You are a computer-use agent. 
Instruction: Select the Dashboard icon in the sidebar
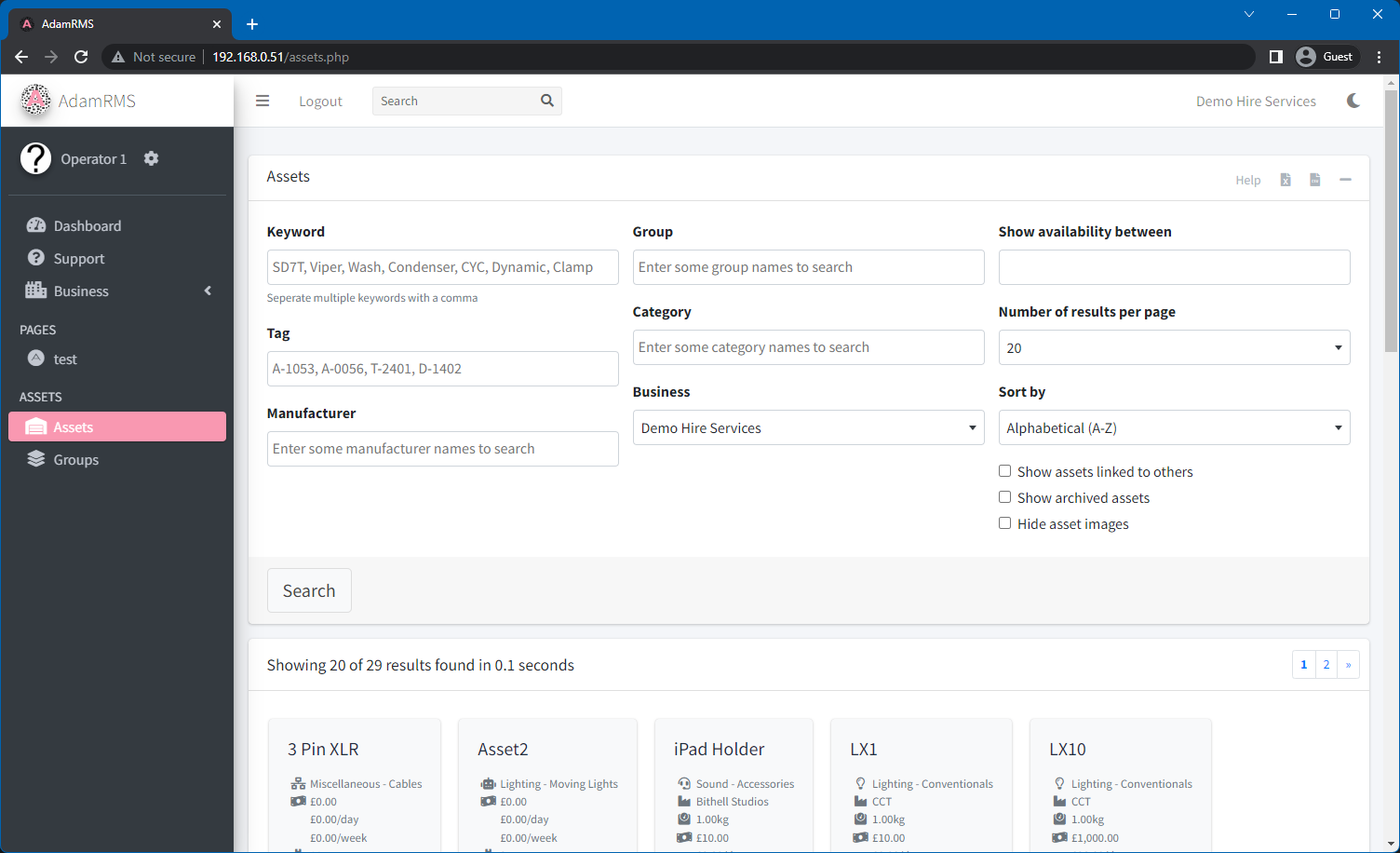click(x=37, y=225)
